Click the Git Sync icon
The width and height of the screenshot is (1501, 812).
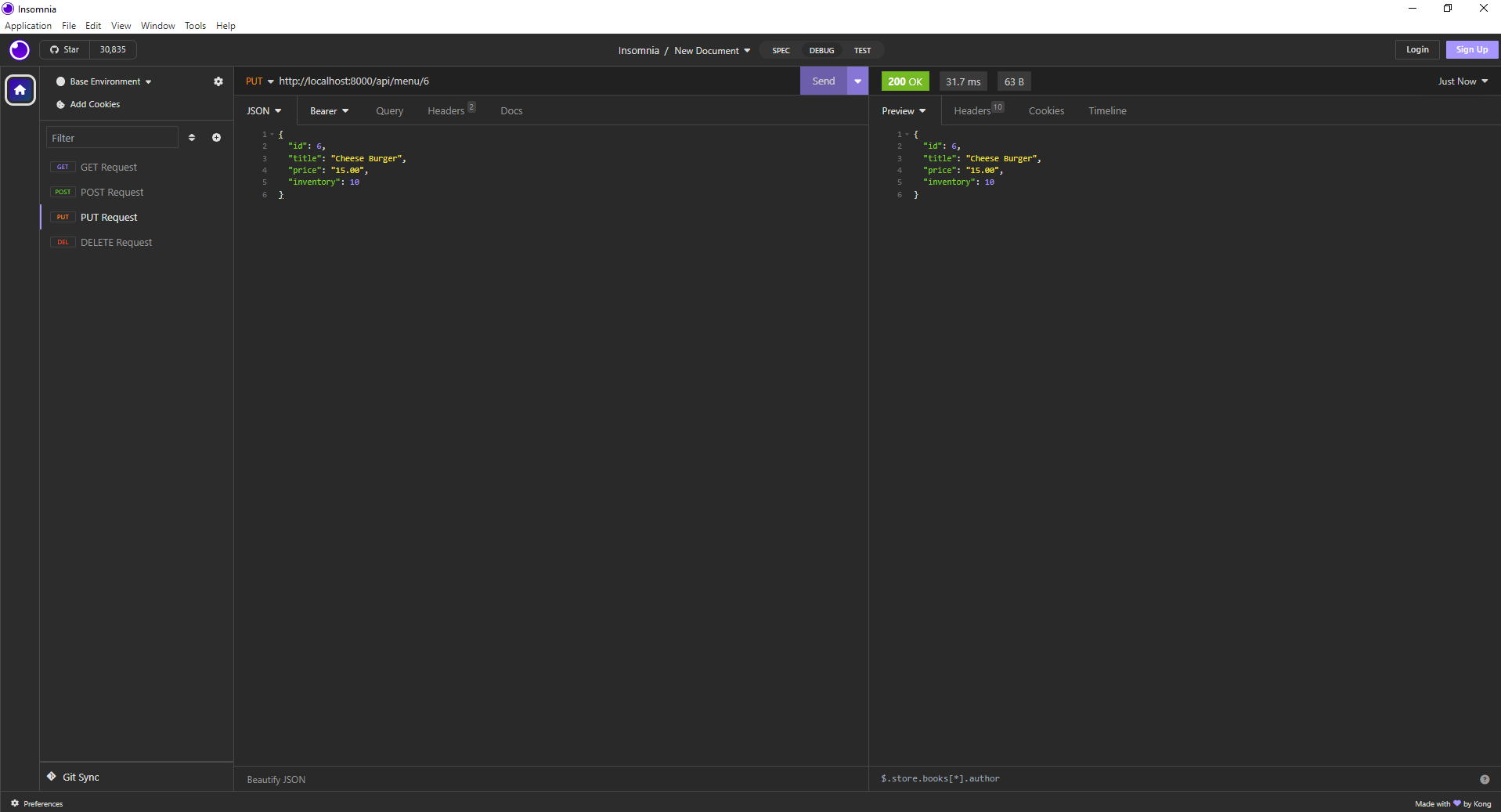click(x=52, y=777)
